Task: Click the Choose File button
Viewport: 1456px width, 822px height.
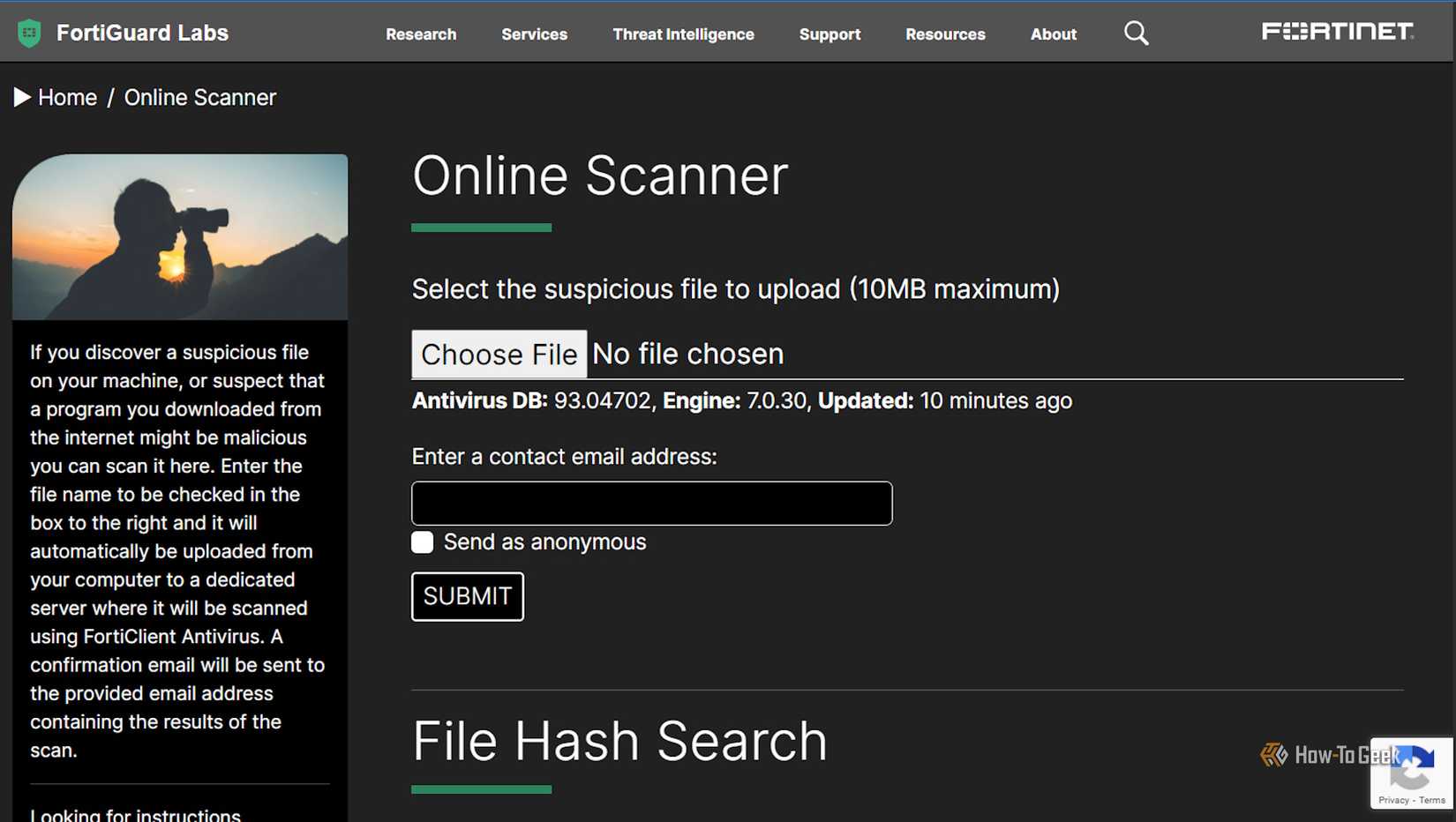Action: click(x=499, y=354)
